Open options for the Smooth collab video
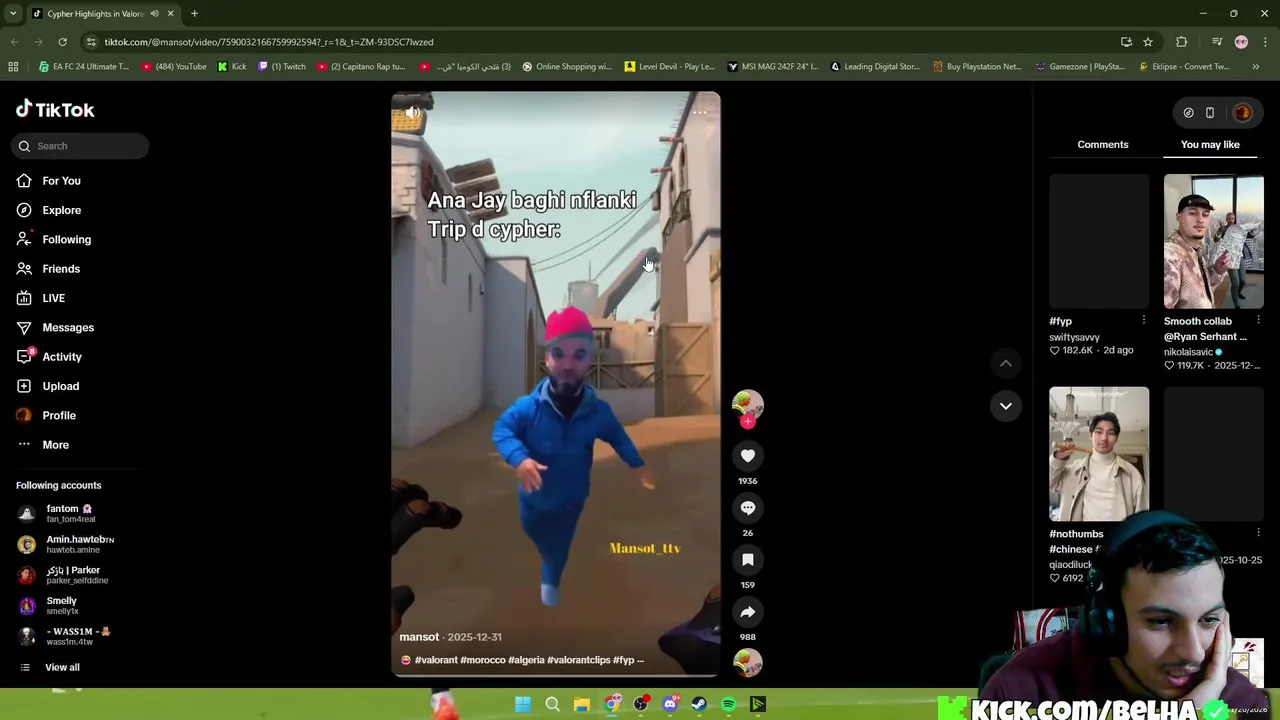The height and width of the screenshot is (720, 1280). tap(1258, 320)
